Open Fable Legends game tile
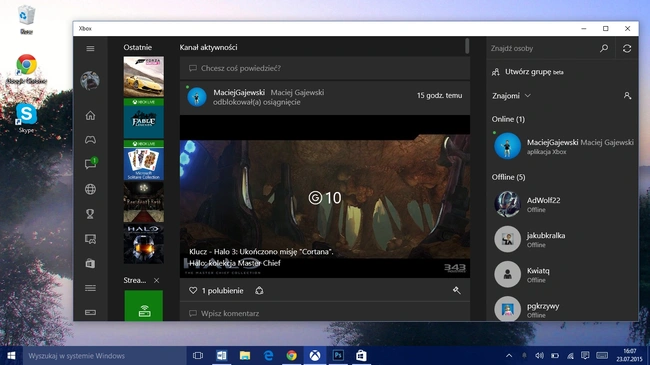 [x=144, y=118]
